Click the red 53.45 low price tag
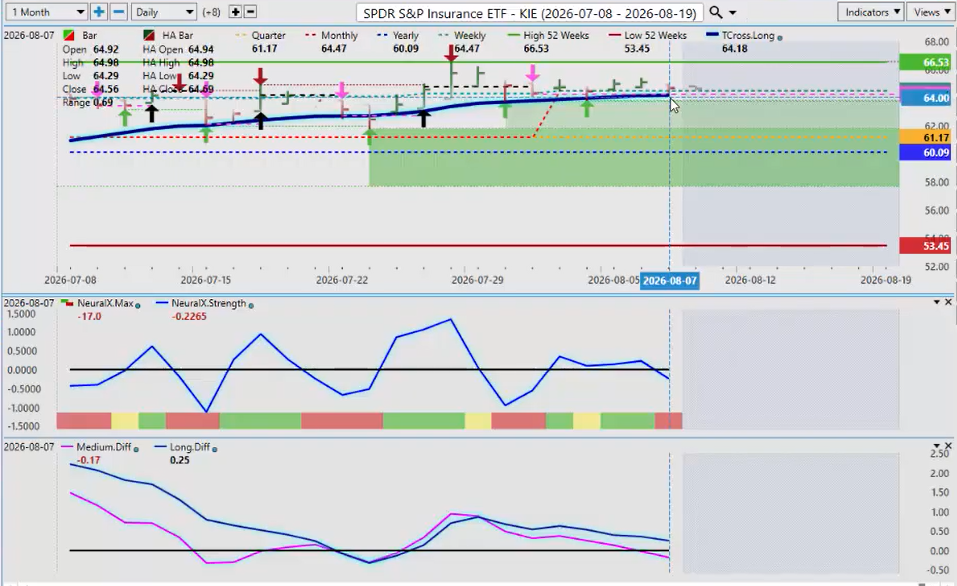Viewport: 957px width, 586px height. (925, 246)
